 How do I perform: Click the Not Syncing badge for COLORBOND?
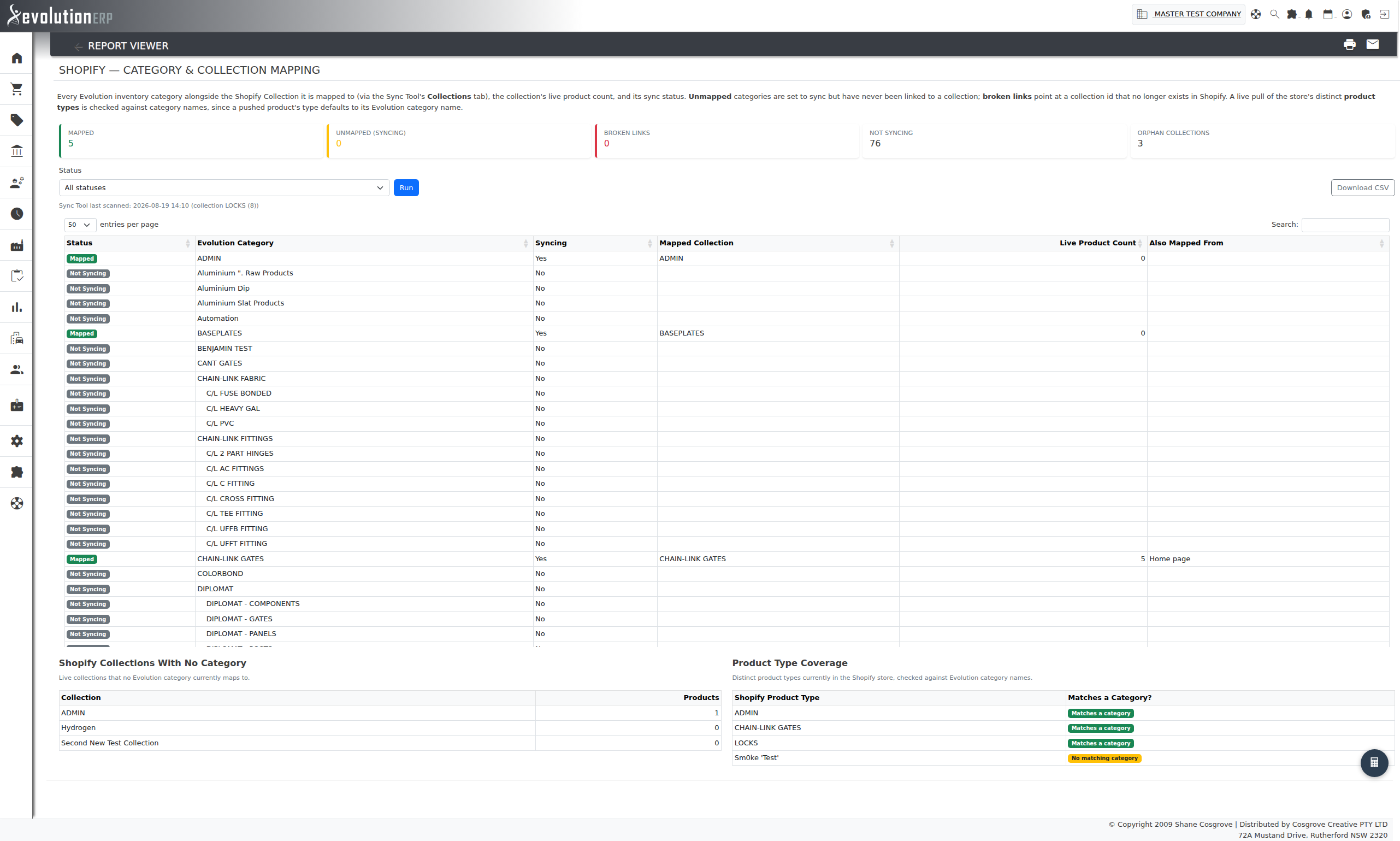pos(88,574)
